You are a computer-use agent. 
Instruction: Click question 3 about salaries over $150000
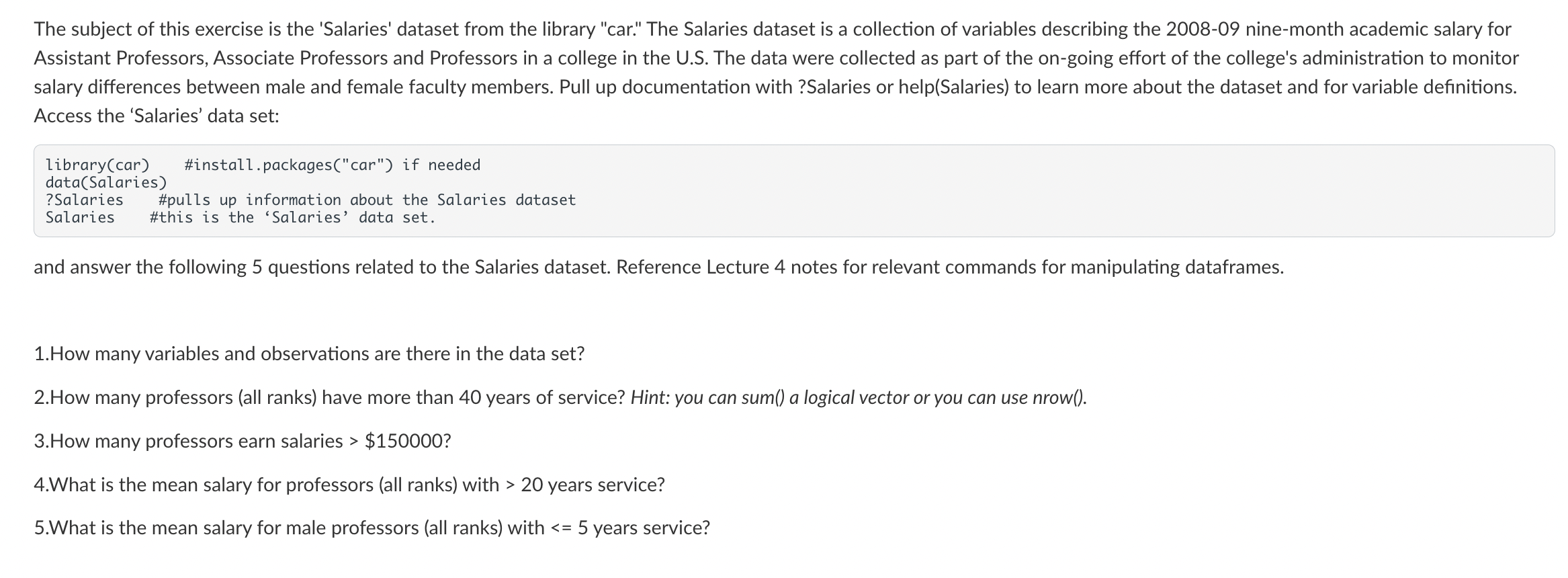pos(243,441)
